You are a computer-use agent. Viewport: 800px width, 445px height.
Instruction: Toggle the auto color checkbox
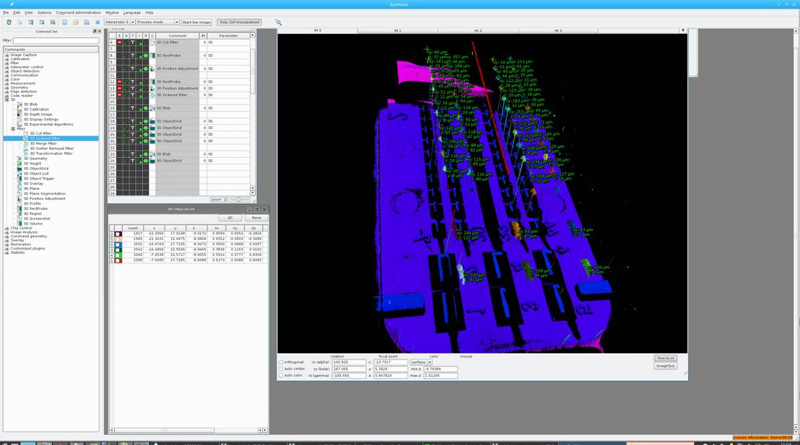[x=281, y=376]
